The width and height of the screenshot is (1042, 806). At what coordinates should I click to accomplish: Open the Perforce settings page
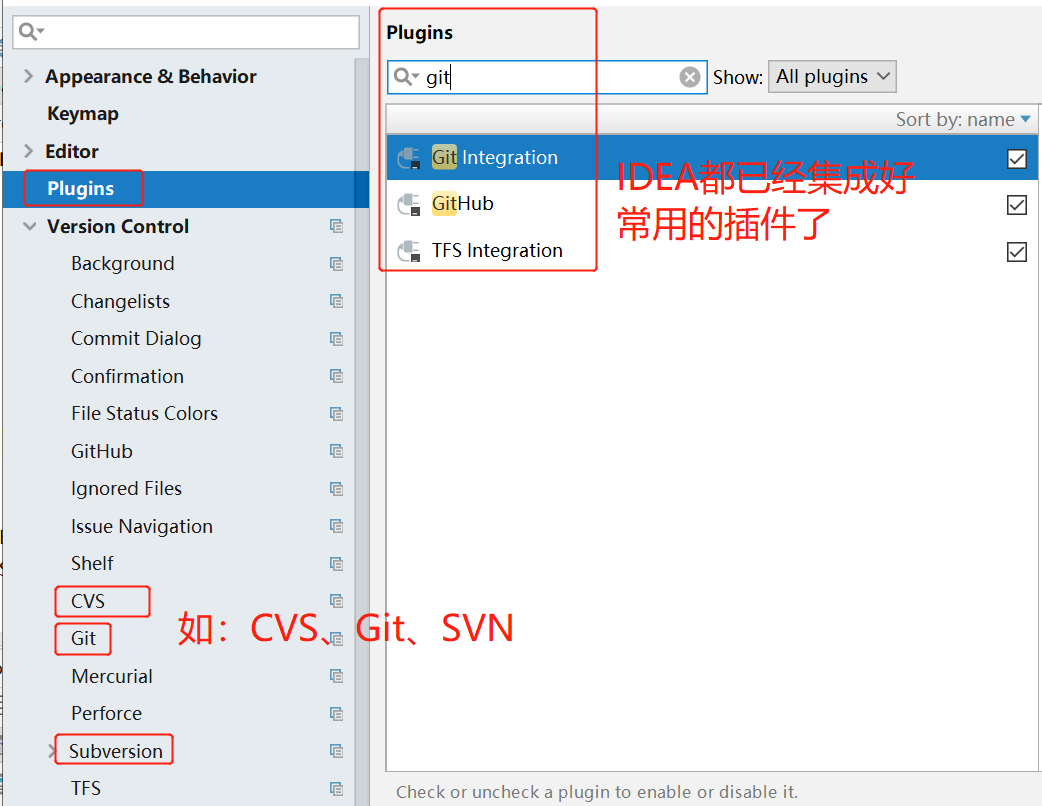tap(106, 714)
